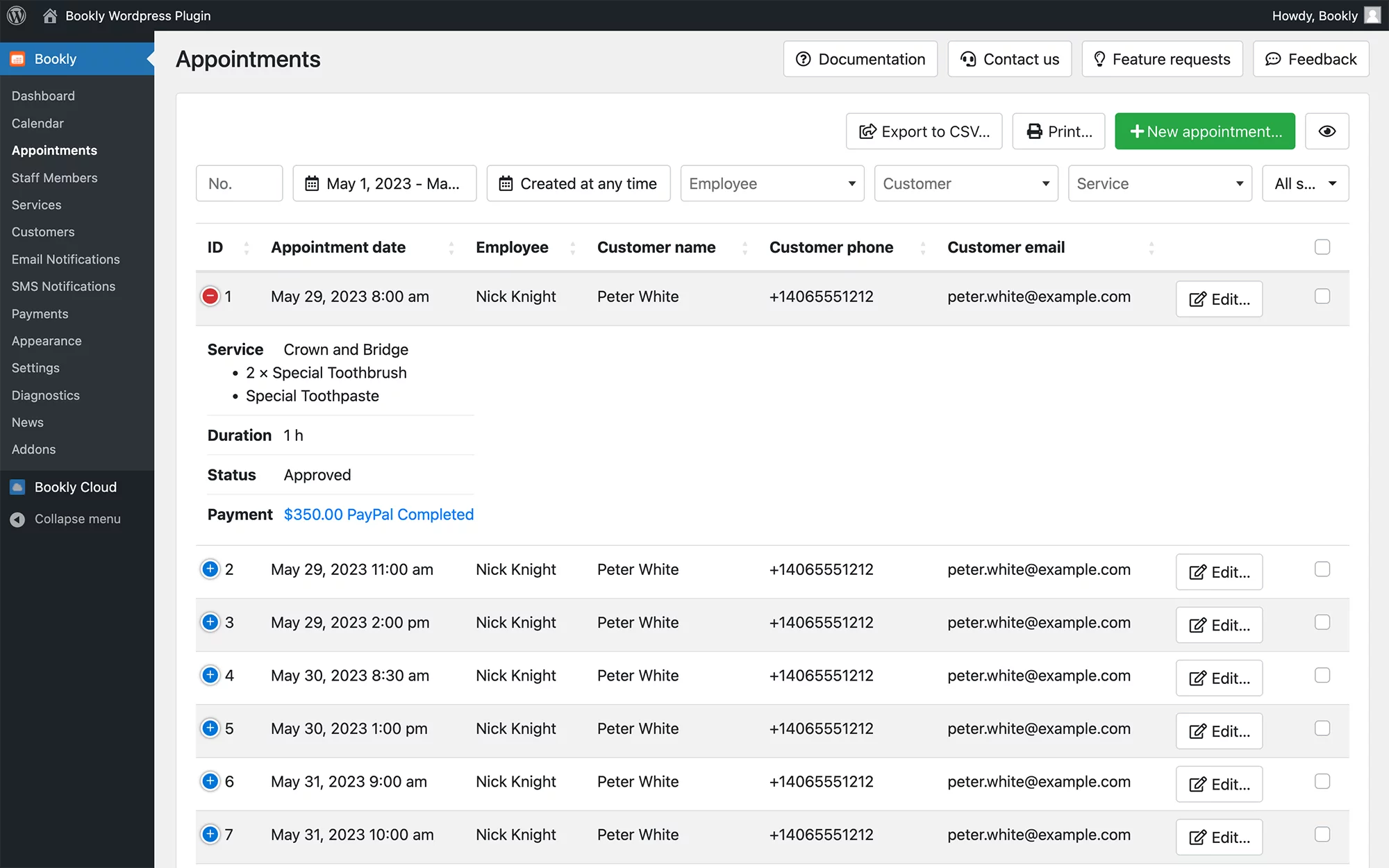The image size is (1389, 868).
Task: Open Addons in the sidebar
Action: (x=33, y=449)
